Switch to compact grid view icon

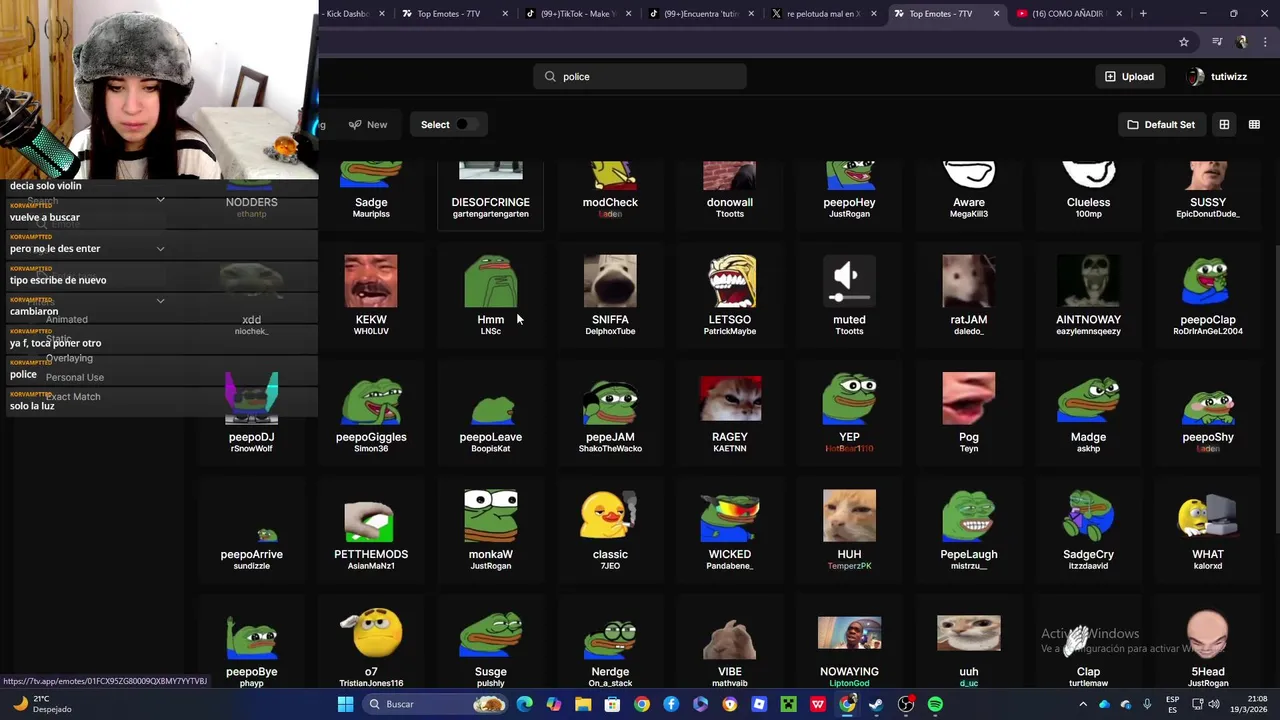[x=1254, y=124]
